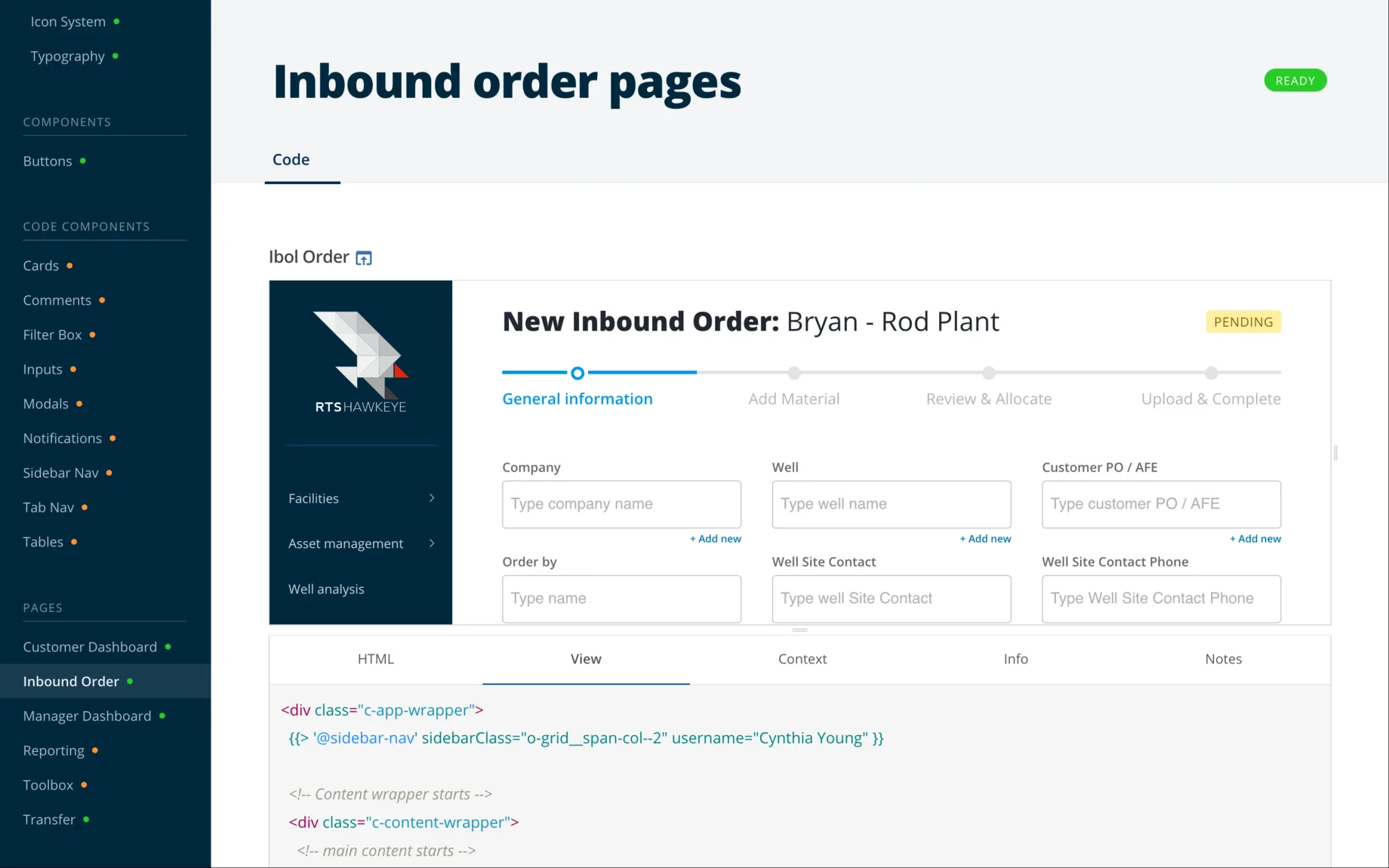This screenshot has width=1389, height=868.
Task: Grab the preview pane right-edge resize handle
Action: click(x=1335, y=453)
